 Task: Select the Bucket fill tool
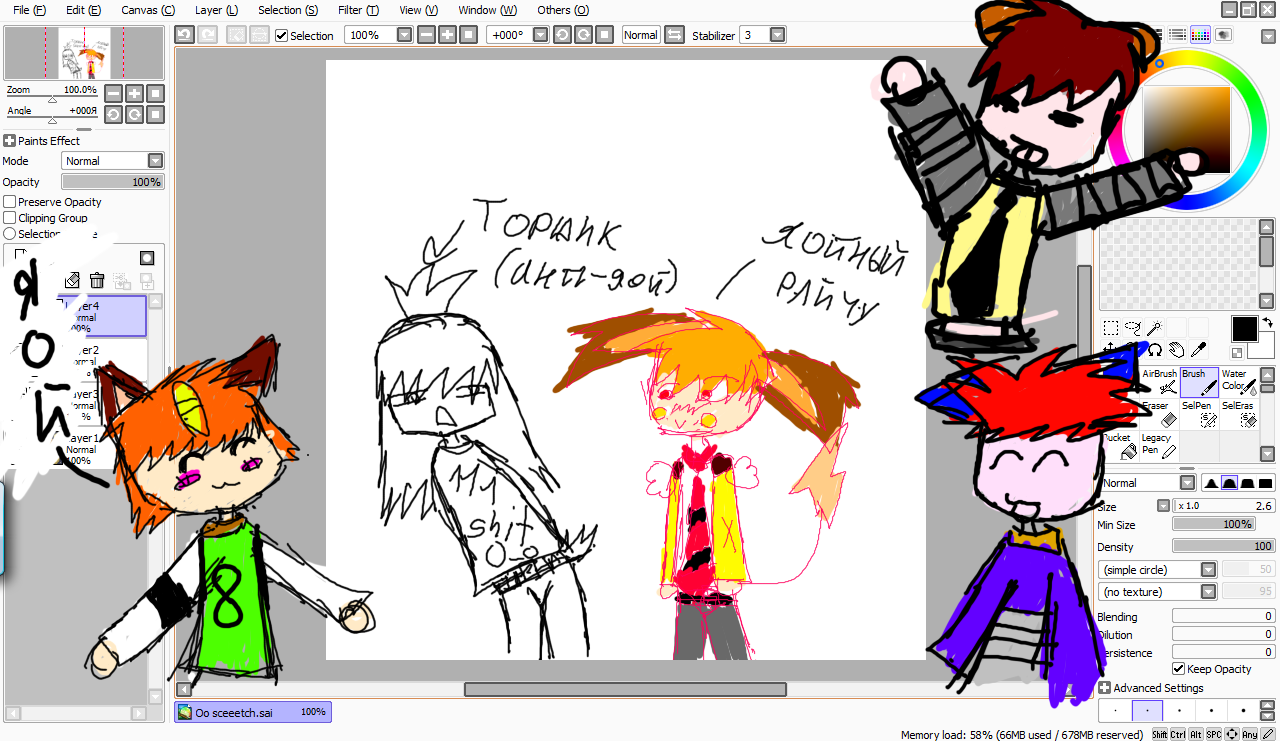click(x=1119, y=446)
